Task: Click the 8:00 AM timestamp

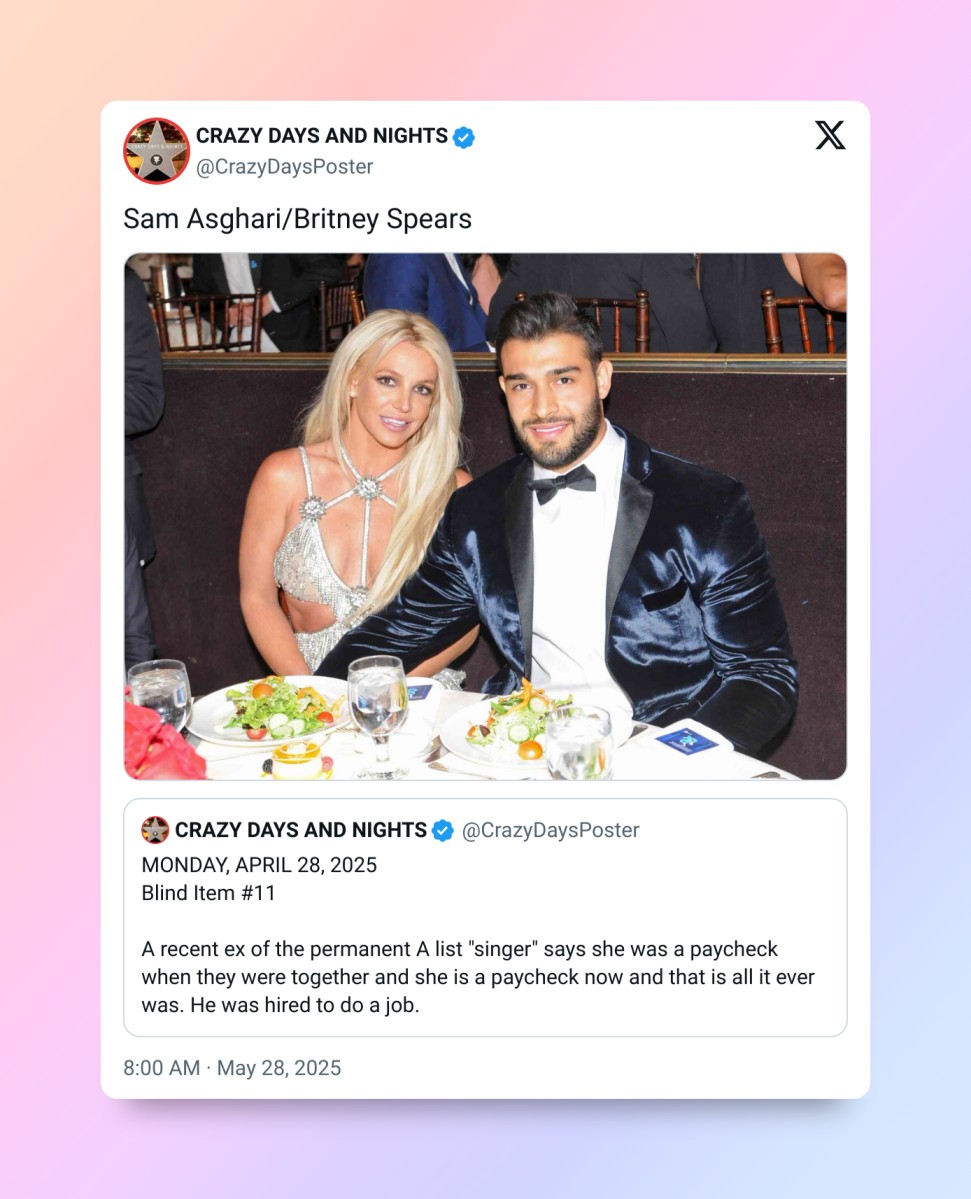Action: coord(161,1067)
